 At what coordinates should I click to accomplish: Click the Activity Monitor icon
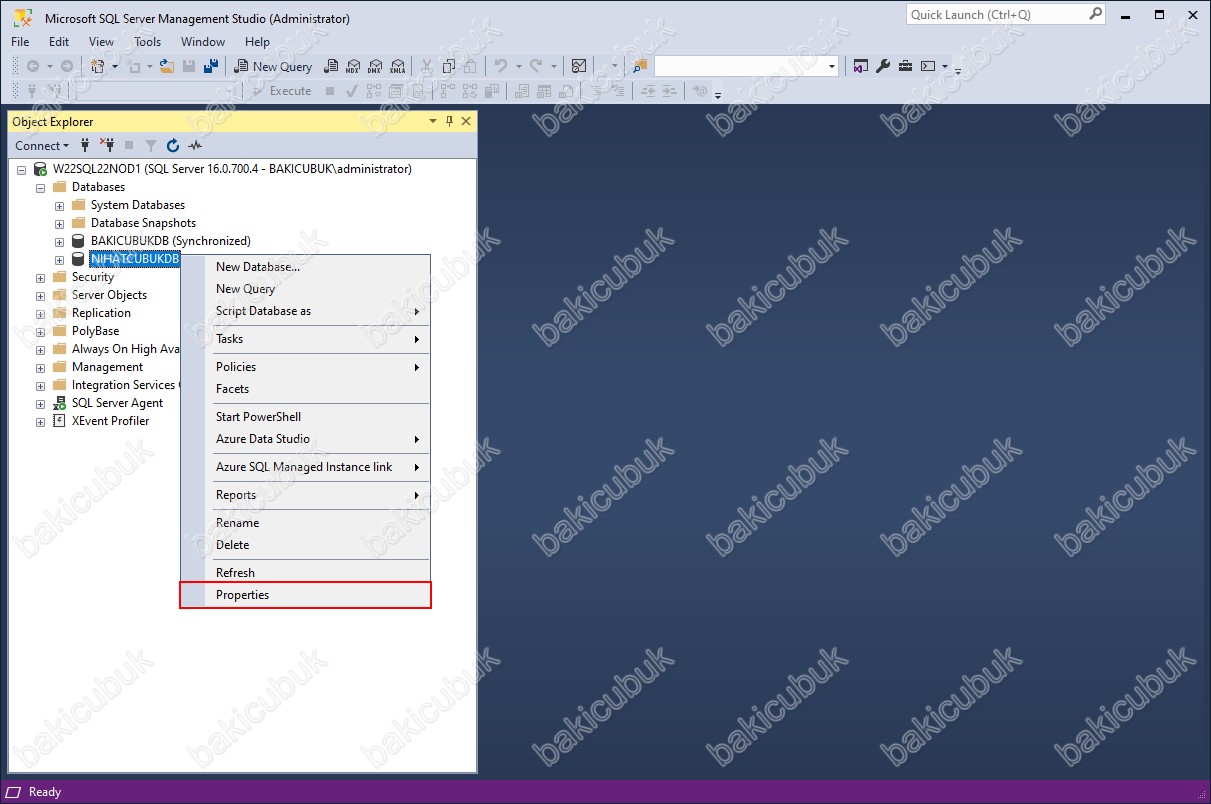tap(578, 66)
